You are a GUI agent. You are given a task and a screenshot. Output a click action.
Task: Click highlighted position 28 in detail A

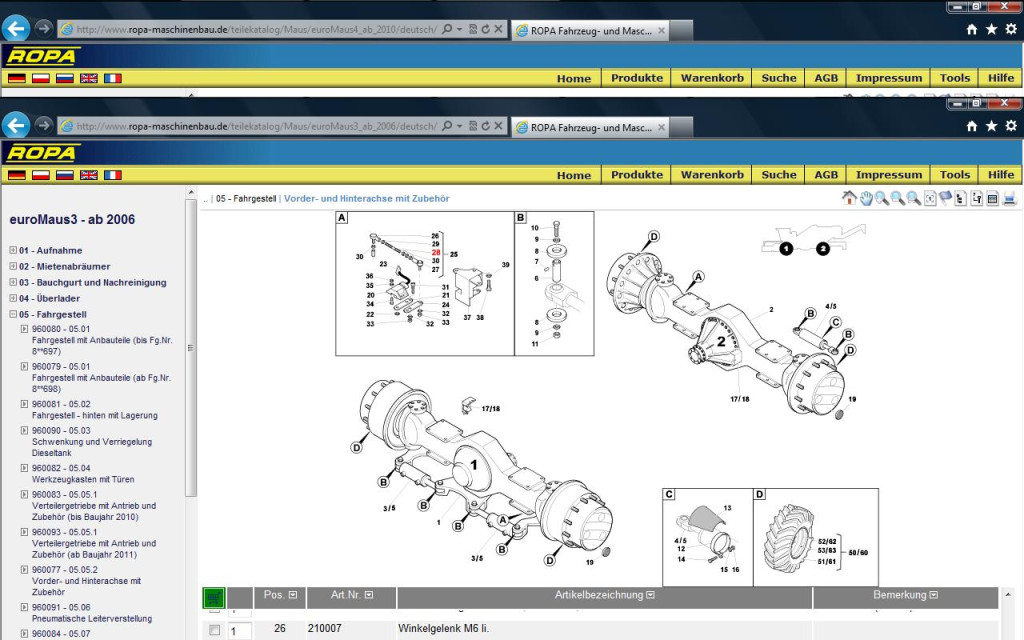(x=436, y=252)
